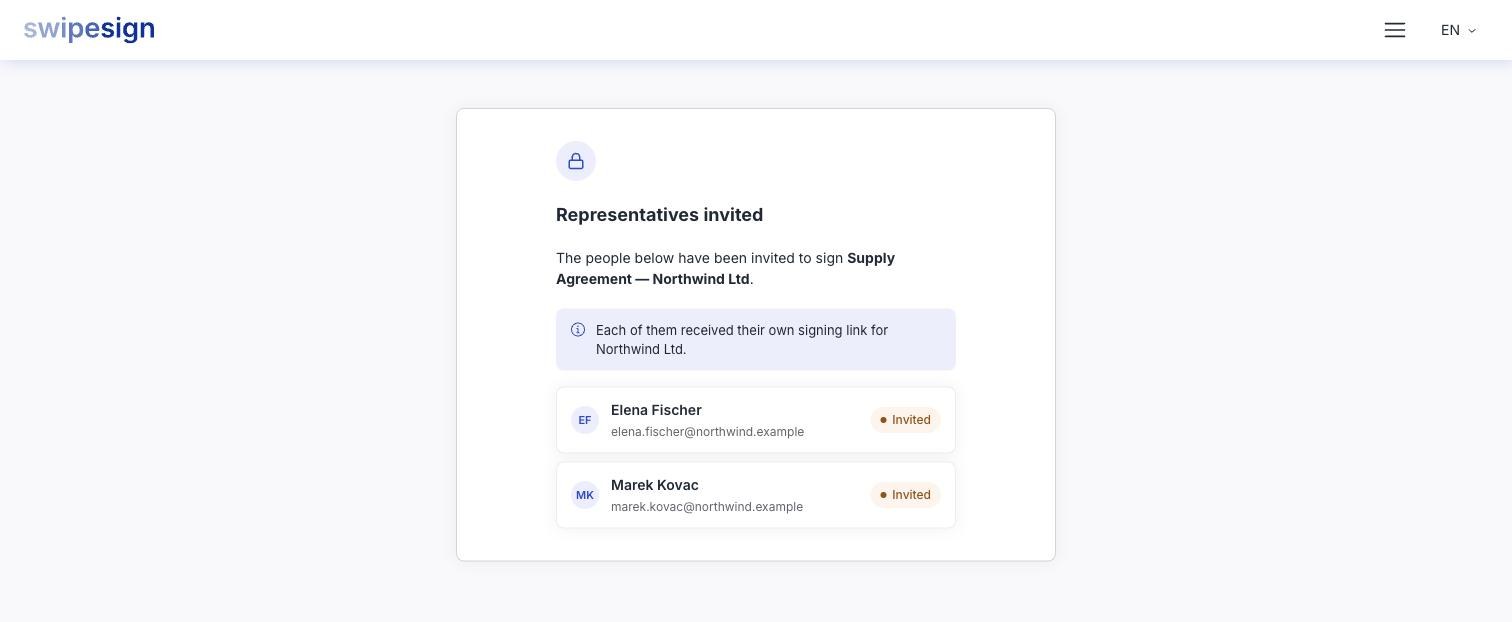Click Marek Kovac's Invited status badge
Screen dimensions: 1512x622
coord(905,495)
